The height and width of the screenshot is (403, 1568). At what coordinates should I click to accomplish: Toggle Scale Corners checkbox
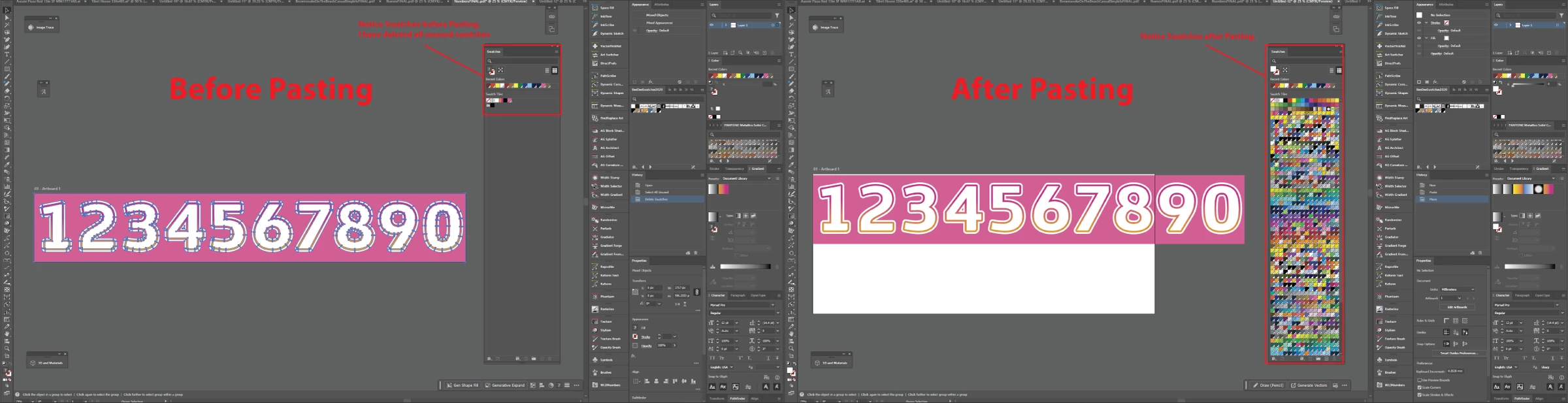coord(1420,387)
